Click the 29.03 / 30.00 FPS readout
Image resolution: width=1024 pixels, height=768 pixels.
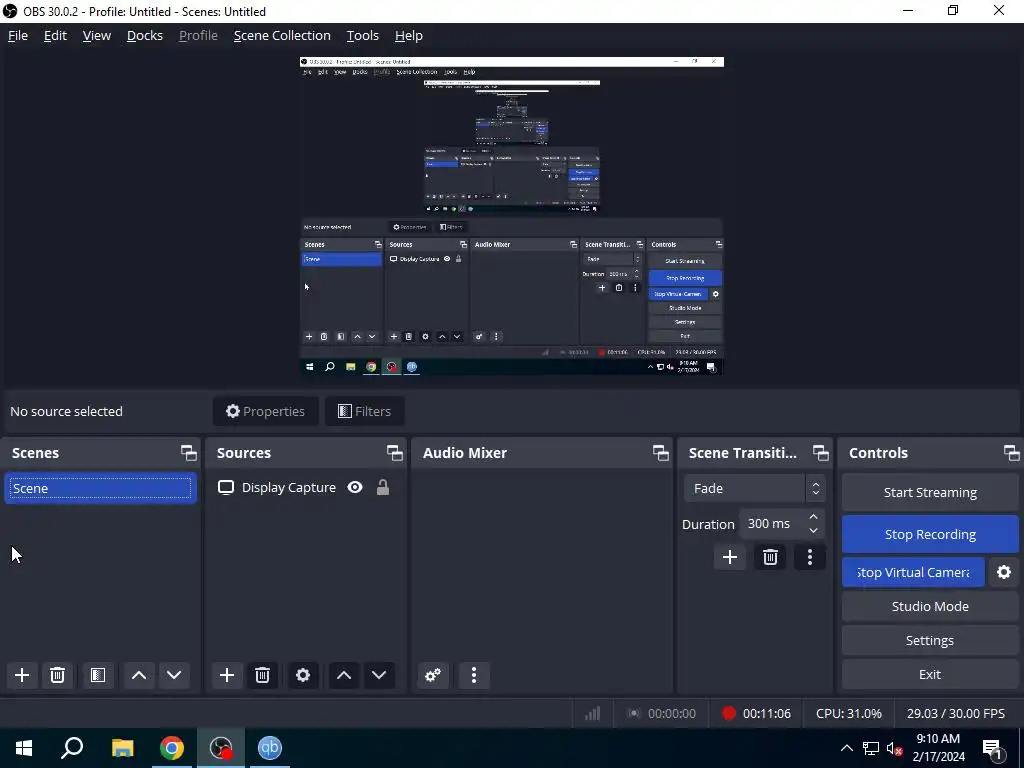955,713
